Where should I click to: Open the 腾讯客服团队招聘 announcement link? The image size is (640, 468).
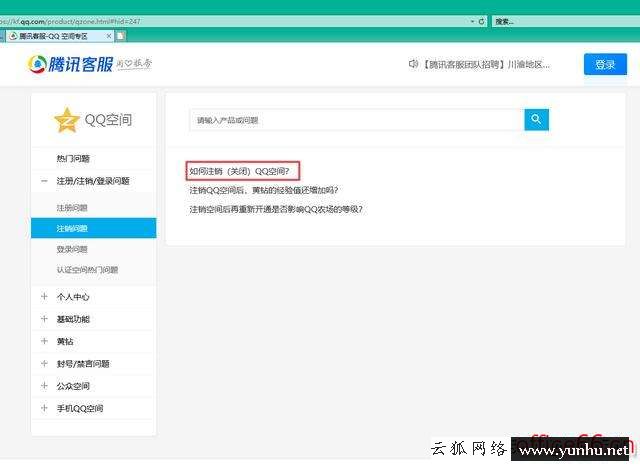[x=486, y=64]
